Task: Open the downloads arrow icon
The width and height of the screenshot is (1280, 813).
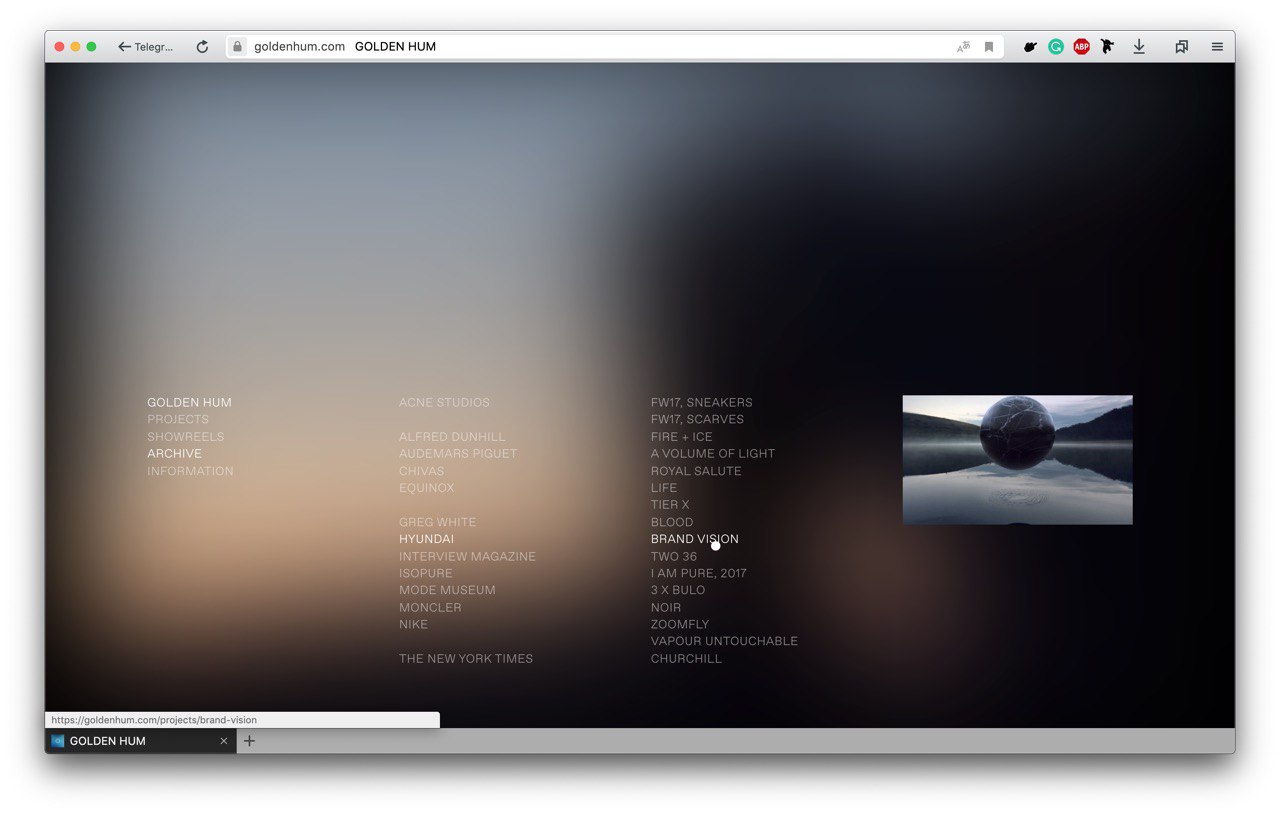Action: pyautogui.click(x=1139, y=46)
